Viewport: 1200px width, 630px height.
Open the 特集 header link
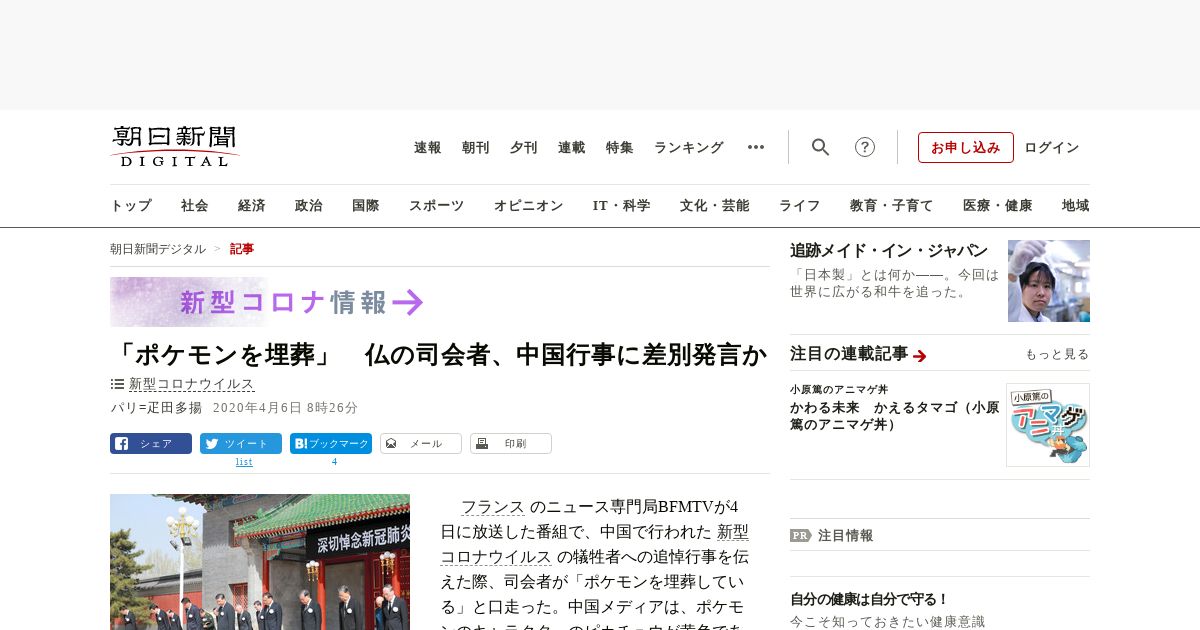pos(620,147)
